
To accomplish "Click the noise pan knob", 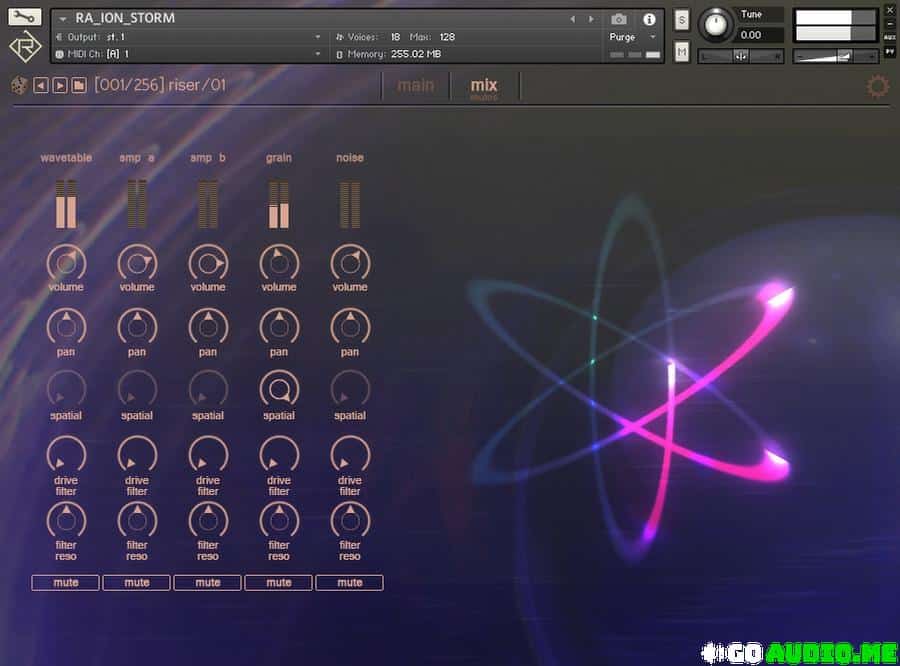I will [350, 327].
